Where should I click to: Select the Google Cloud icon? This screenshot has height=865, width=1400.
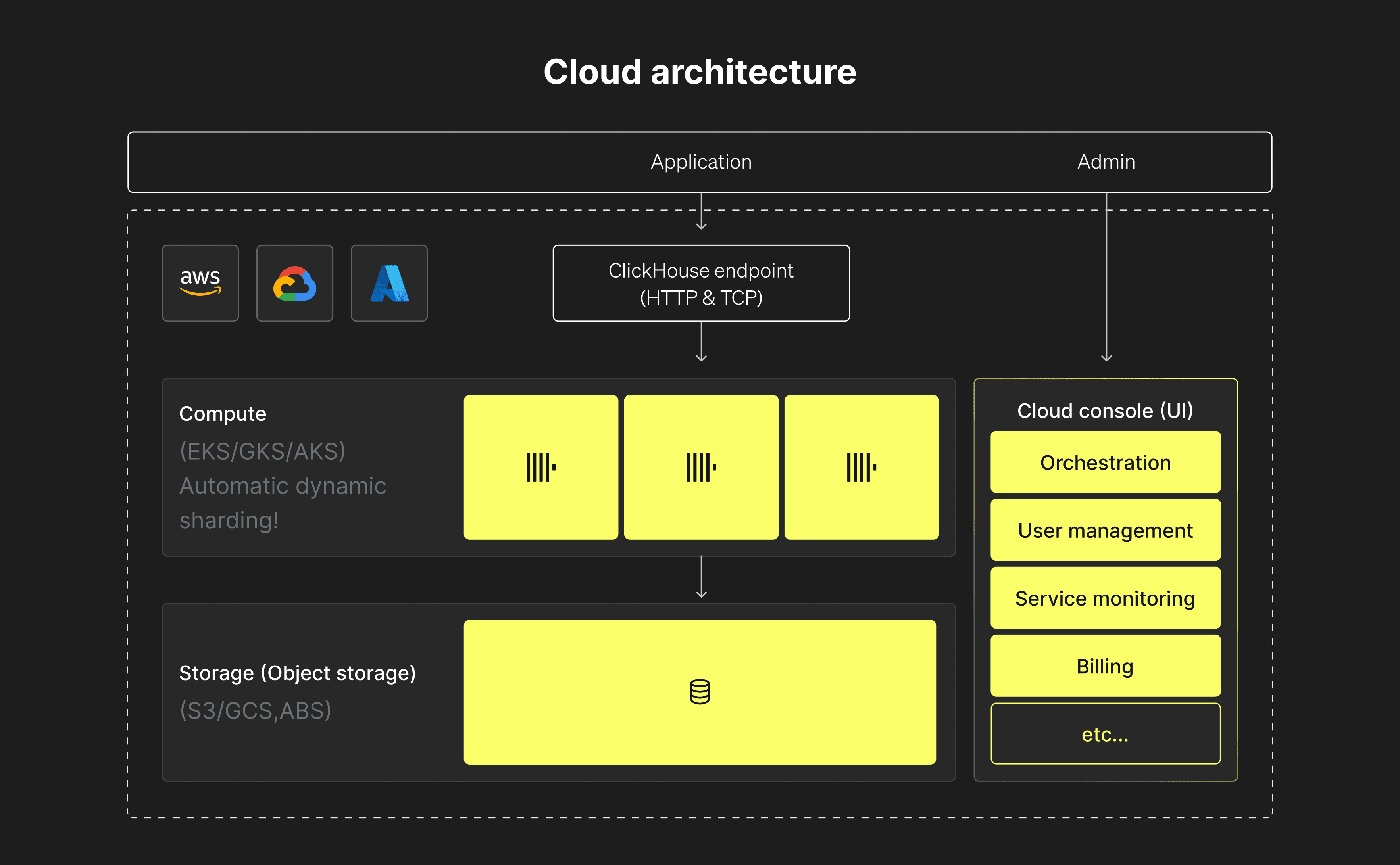point(295,283)
